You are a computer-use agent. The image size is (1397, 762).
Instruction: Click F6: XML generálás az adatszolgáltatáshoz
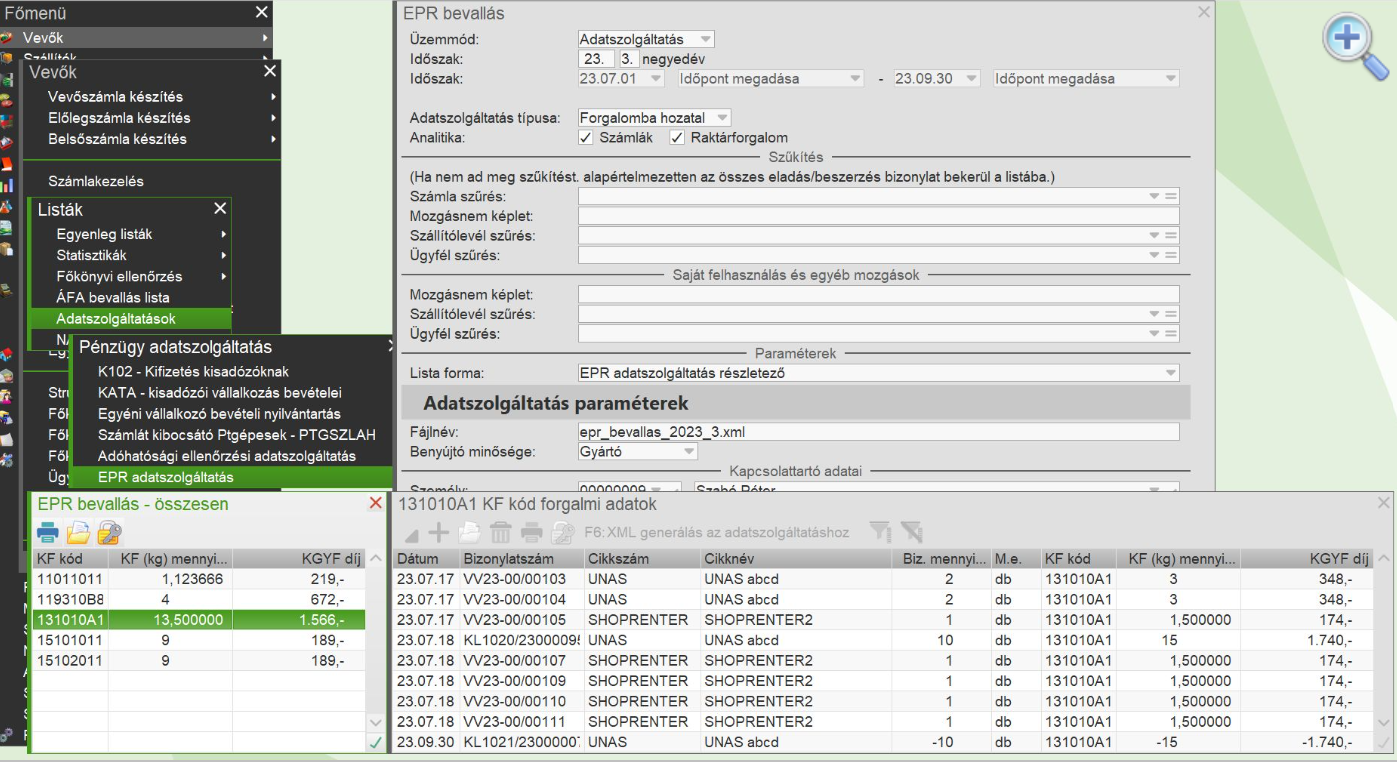click(716, 533)
